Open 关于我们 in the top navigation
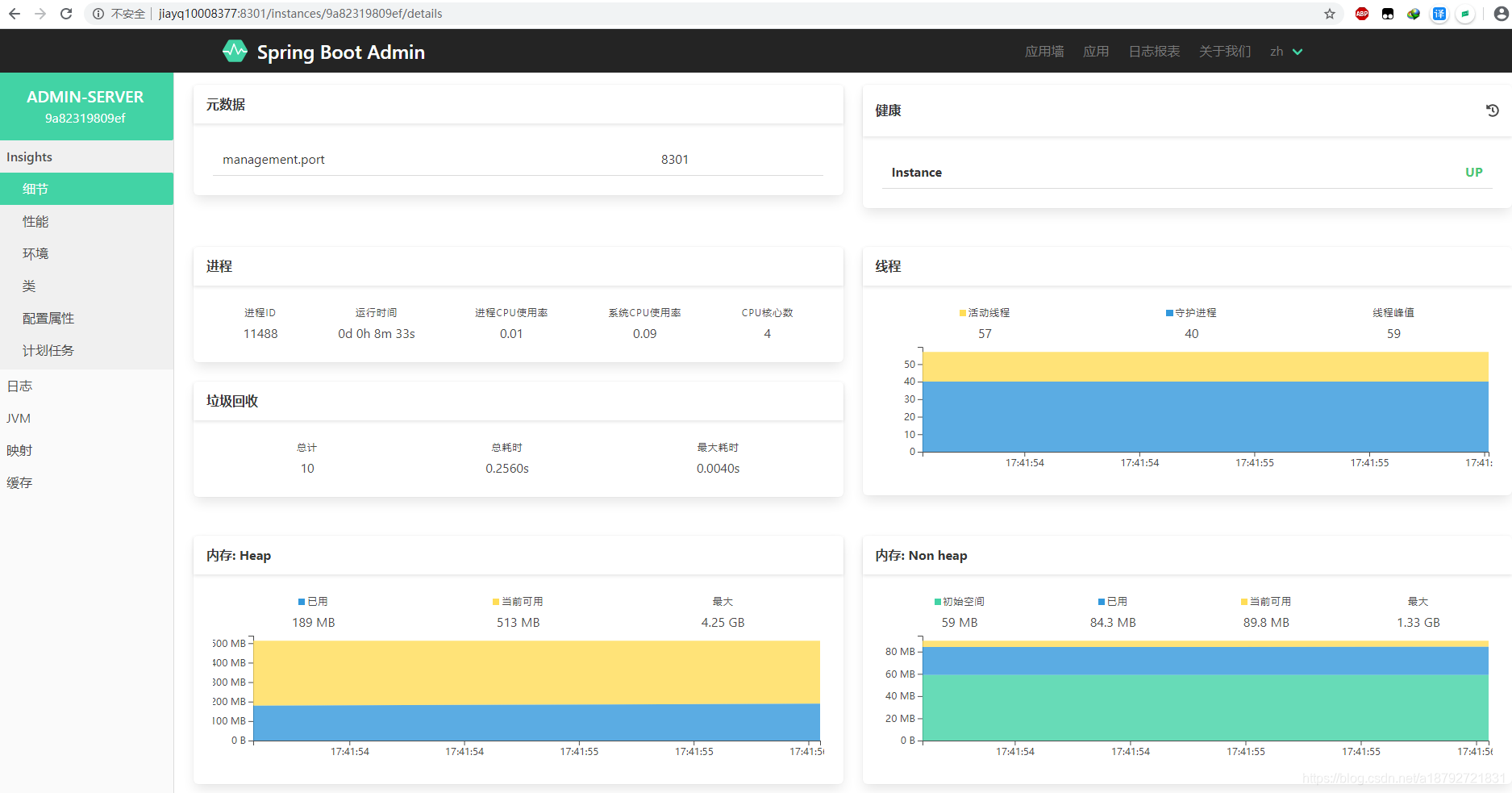 click(1225, 52)
